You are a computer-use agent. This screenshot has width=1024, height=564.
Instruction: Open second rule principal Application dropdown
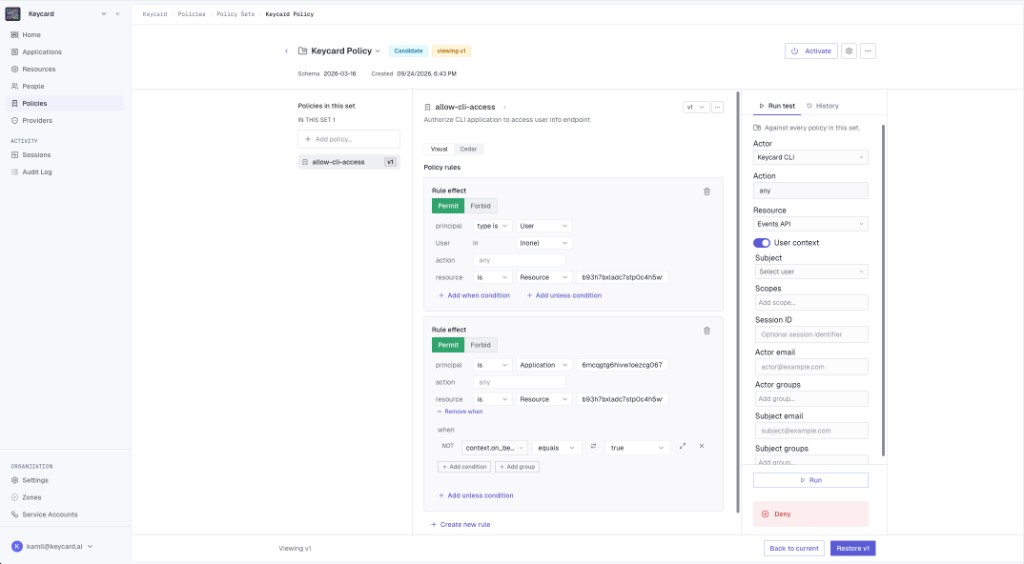click(543, 365)
